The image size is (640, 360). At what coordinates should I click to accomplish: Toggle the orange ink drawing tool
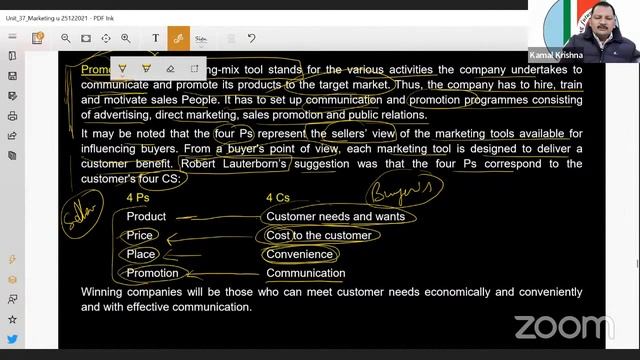[x=178, y=38]
